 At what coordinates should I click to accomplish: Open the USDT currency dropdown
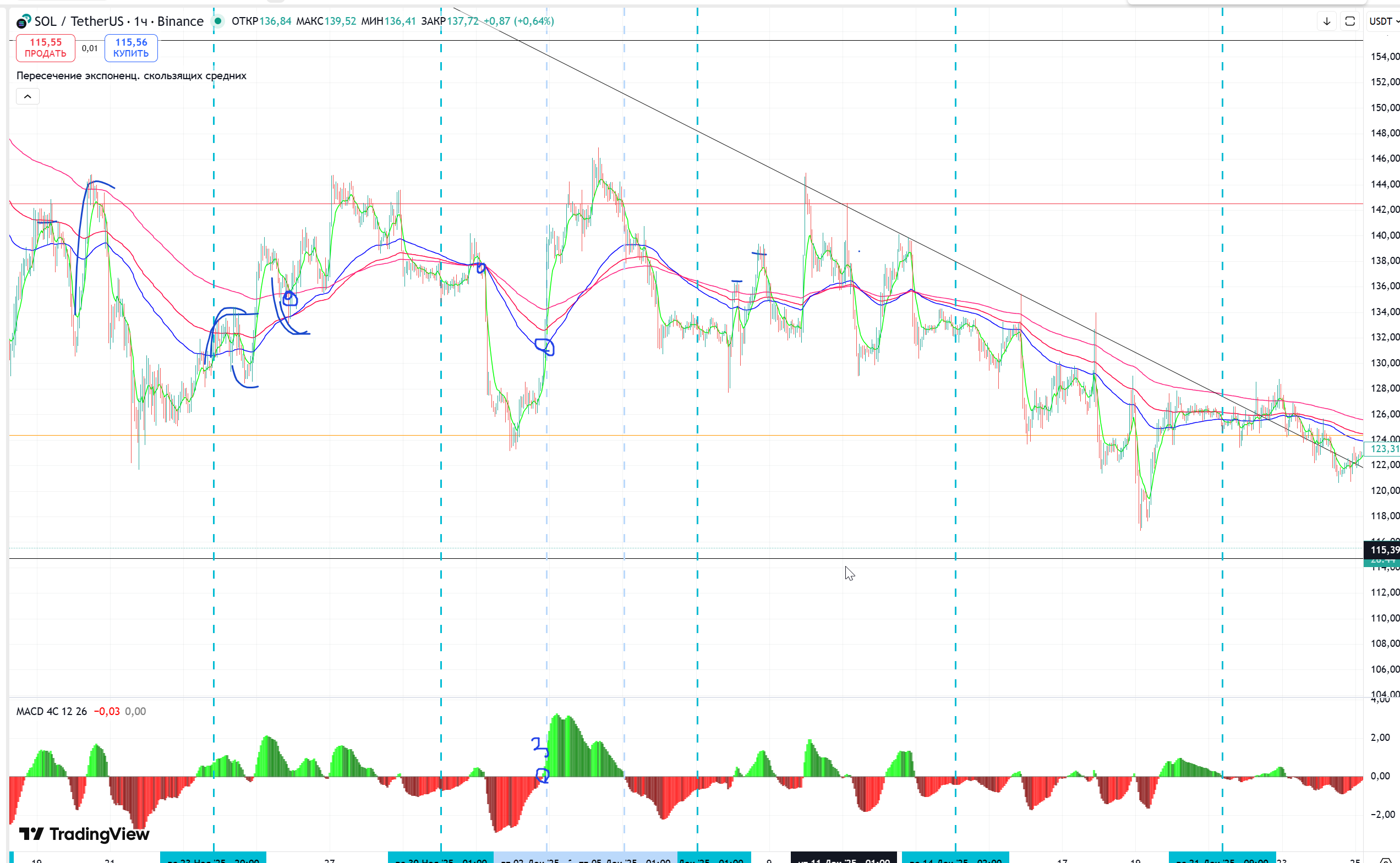coord(1383,21)
